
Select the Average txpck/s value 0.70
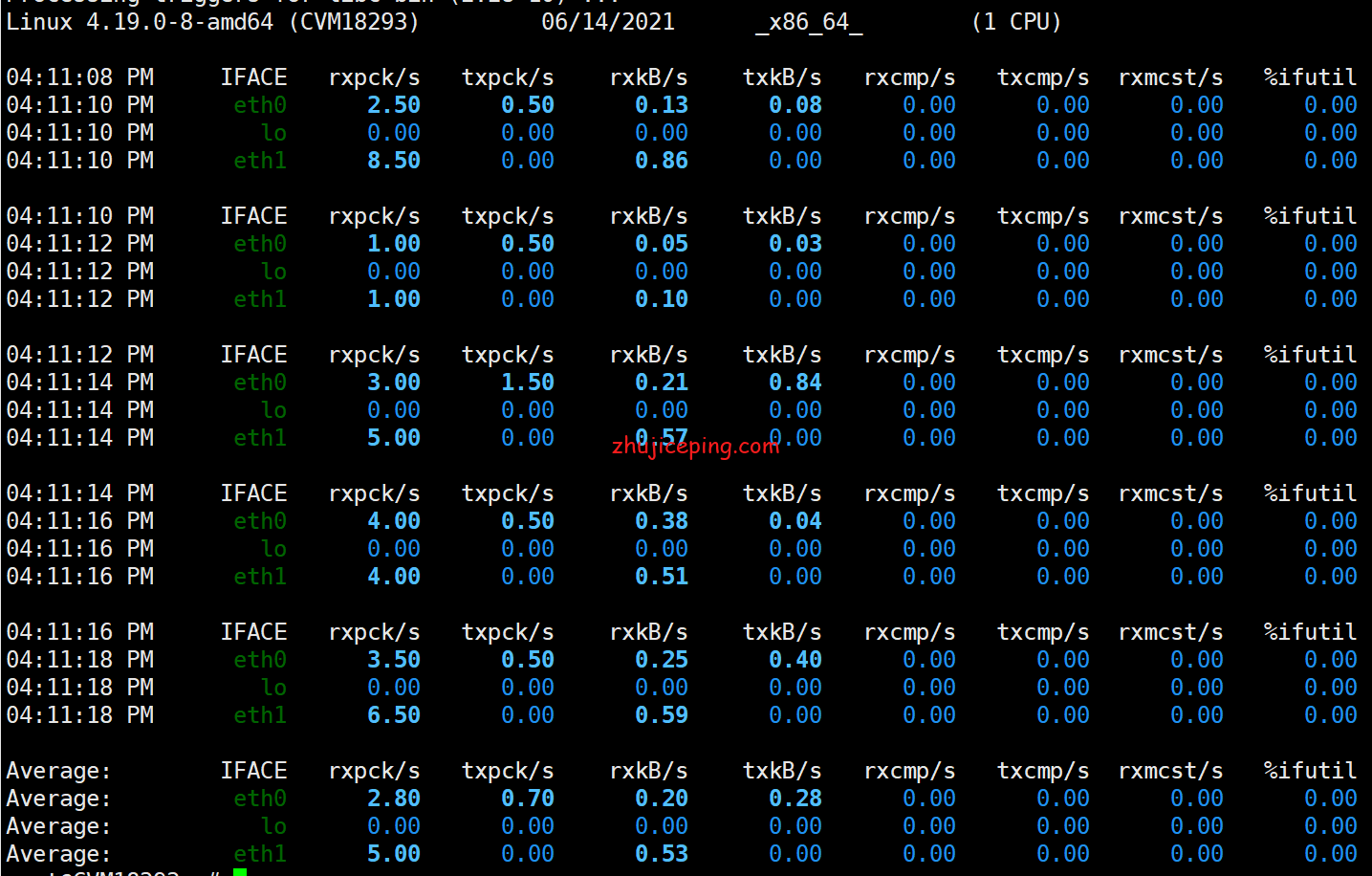(528, 799)
